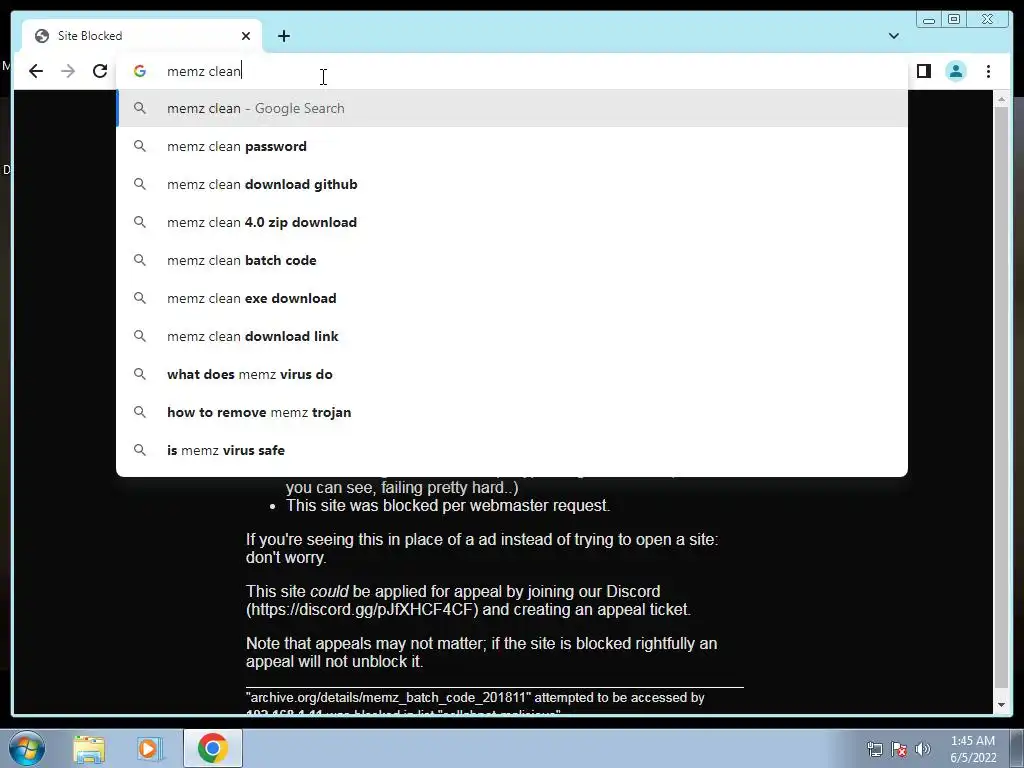This screenshot has height=768, width=1024.
Task: Launch Windows Media Player from taskbar
Action: click(149, 749)
